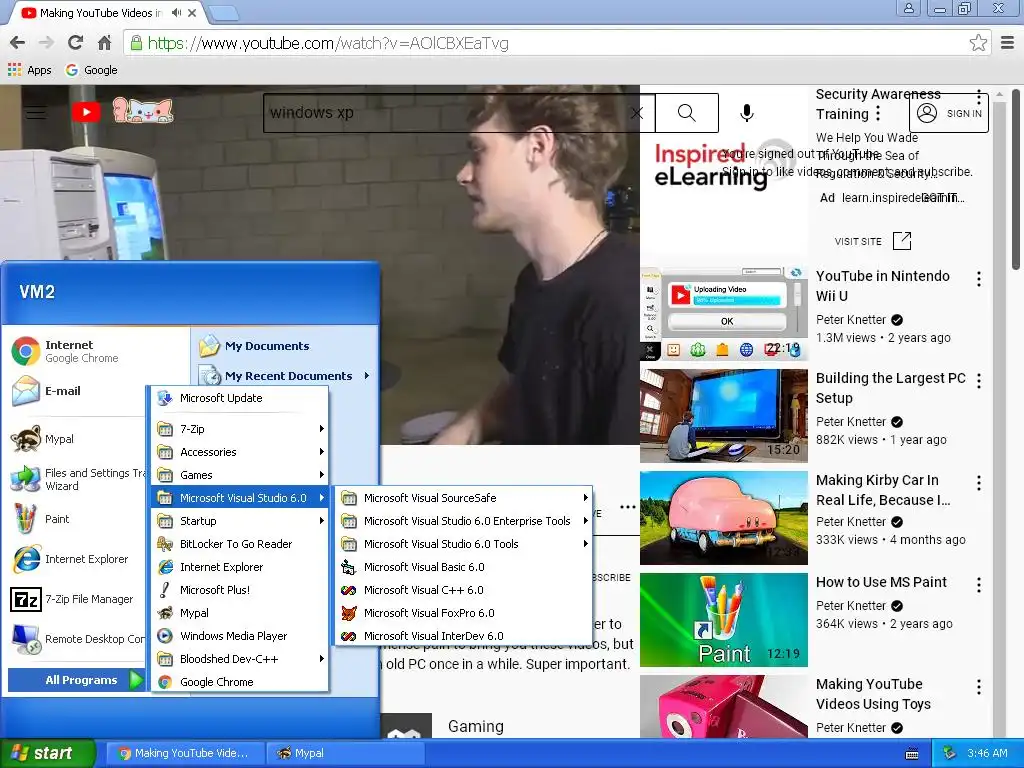The height and width of the screenshot is (768, 1024).
Task: Open Files and Settings Transfer Wizard
Action: [77, 479]
